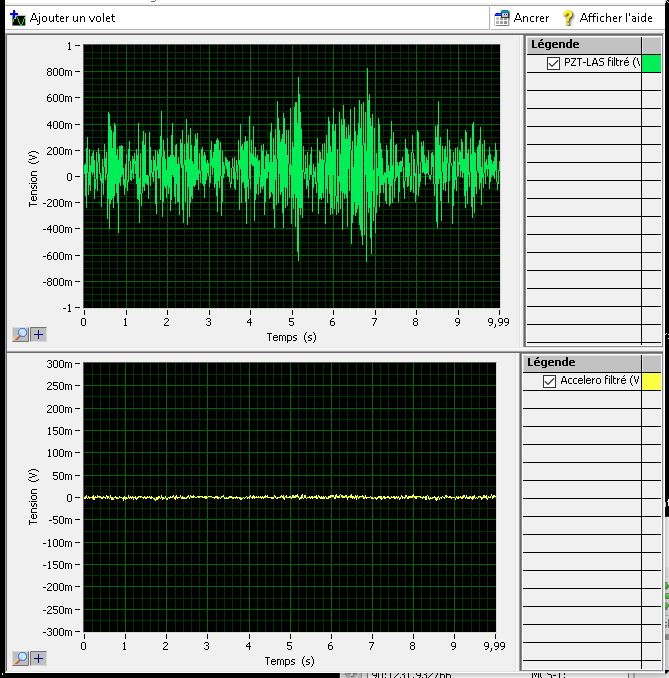Click the green PZT-LAS trace color swatch

651,63
